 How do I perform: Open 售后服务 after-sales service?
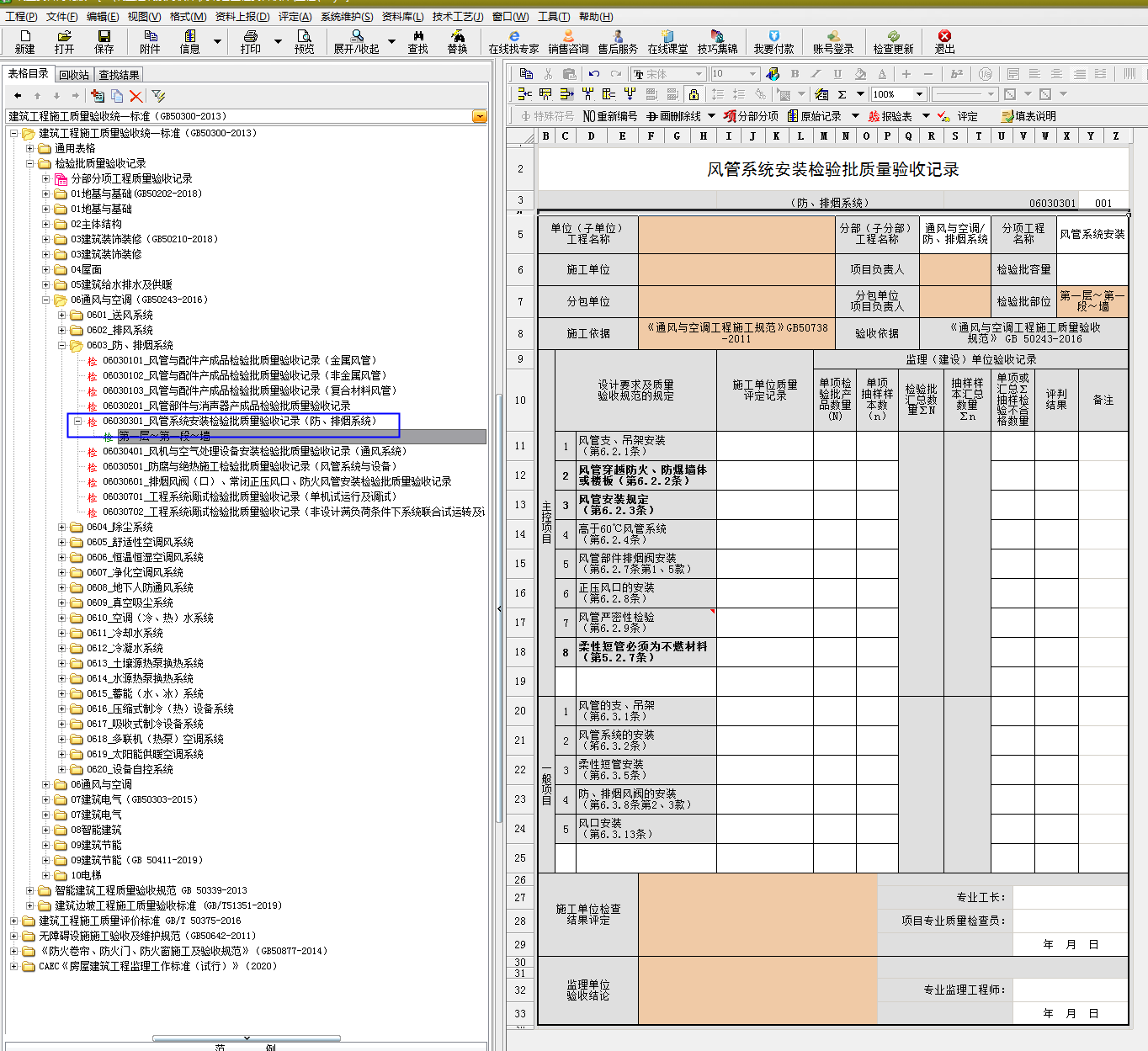tap(618, 41)
